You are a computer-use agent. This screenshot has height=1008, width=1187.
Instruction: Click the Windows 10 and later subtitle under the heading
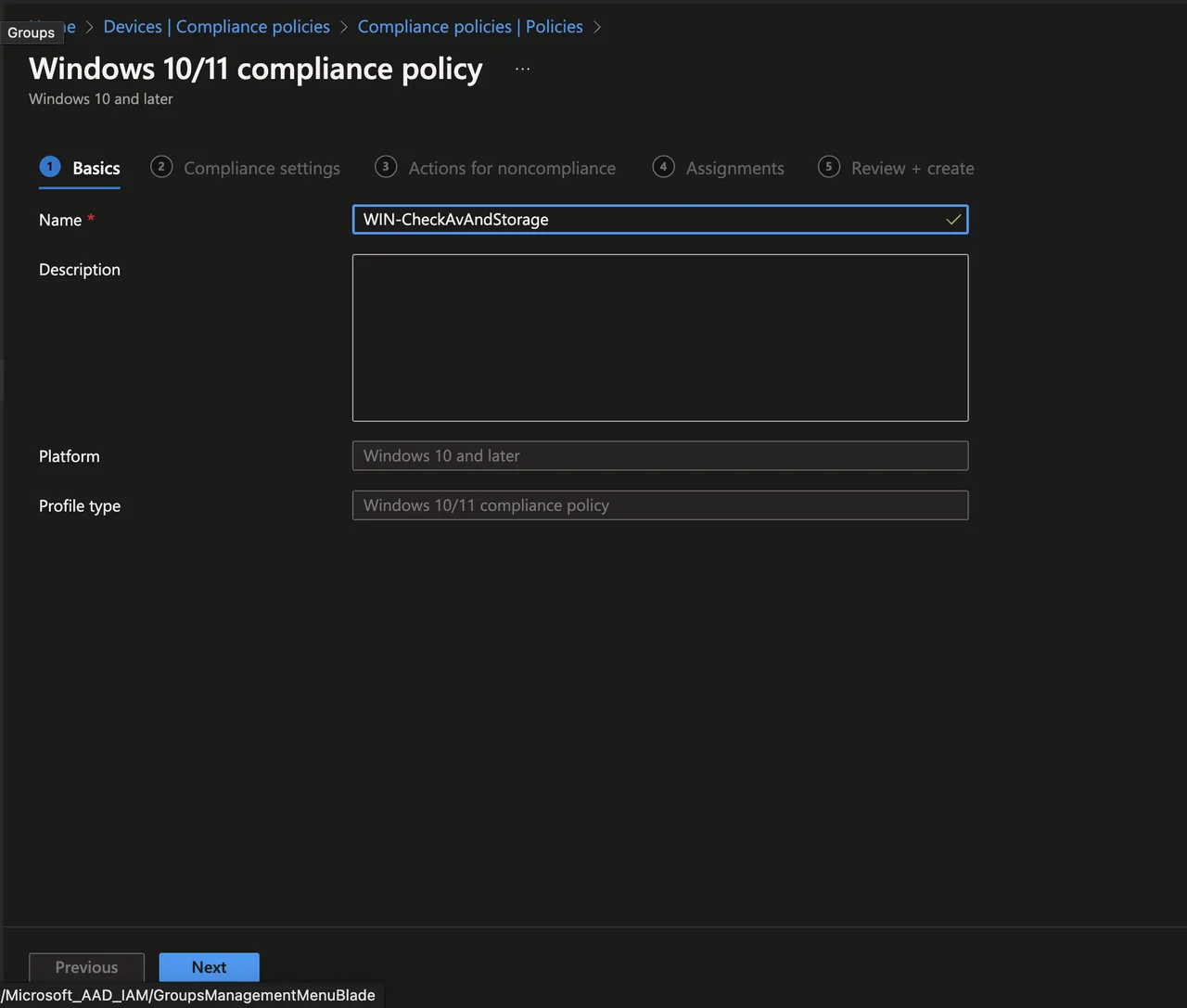(101, 99)
